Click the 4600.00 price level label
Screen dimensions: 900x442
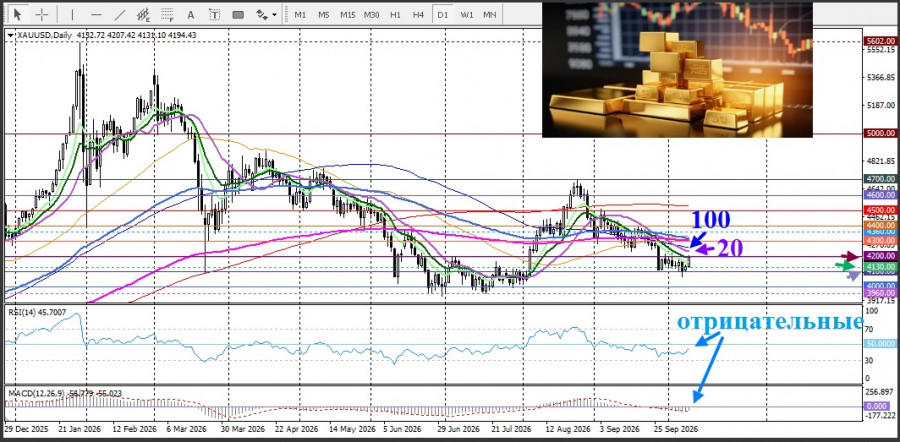[x=880, y=195]
